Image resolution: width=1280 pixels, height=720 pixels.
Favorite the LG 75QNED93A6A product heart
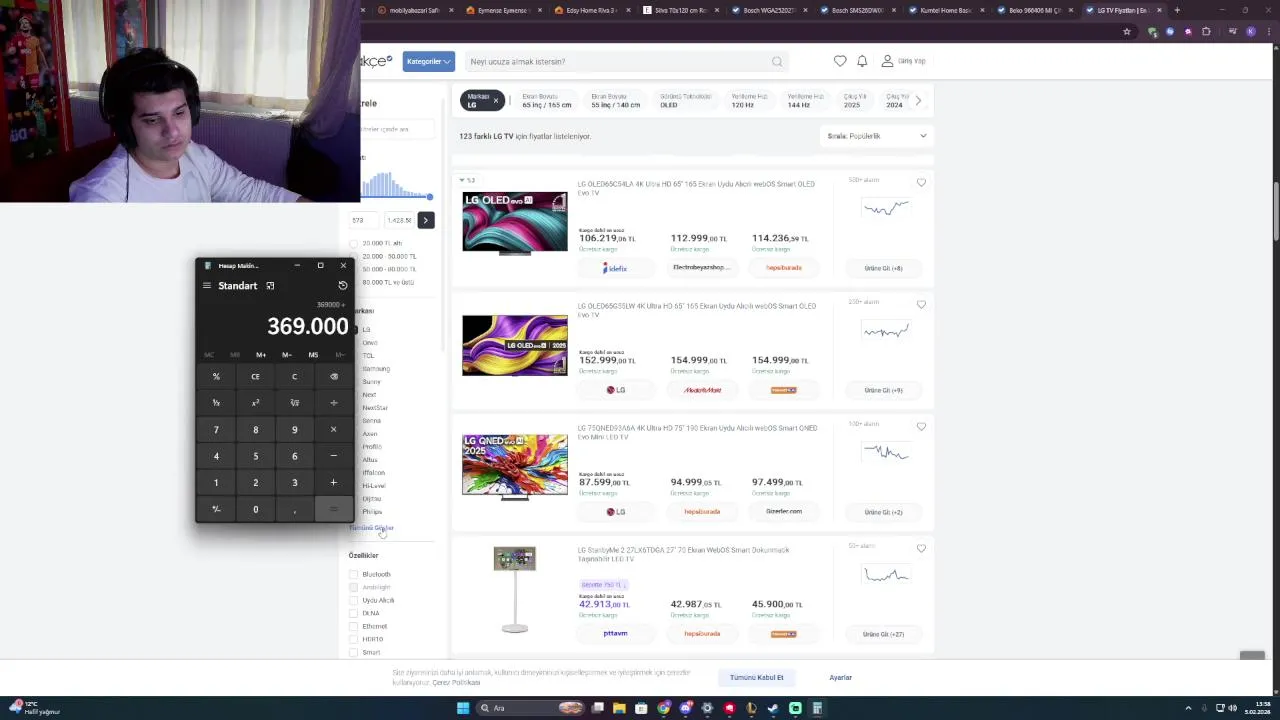point(921,426)
